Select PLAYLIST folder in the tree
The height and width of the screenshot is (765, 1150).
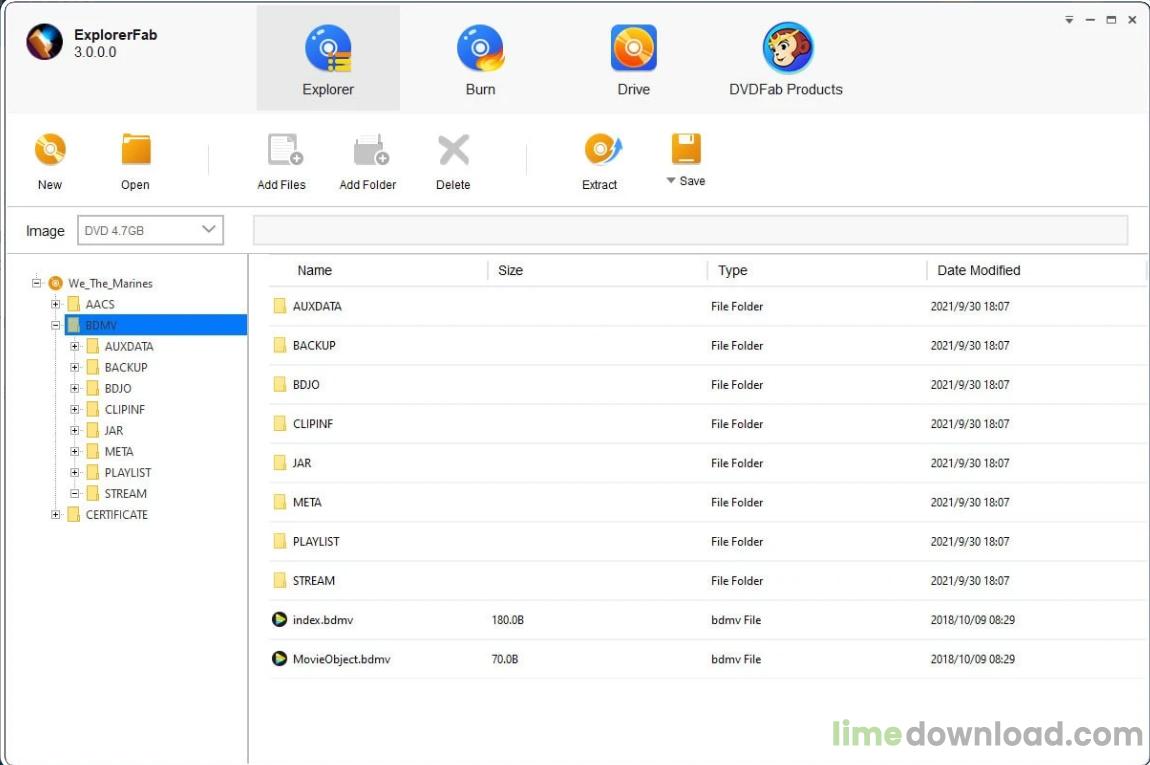(x=128, y=472)
